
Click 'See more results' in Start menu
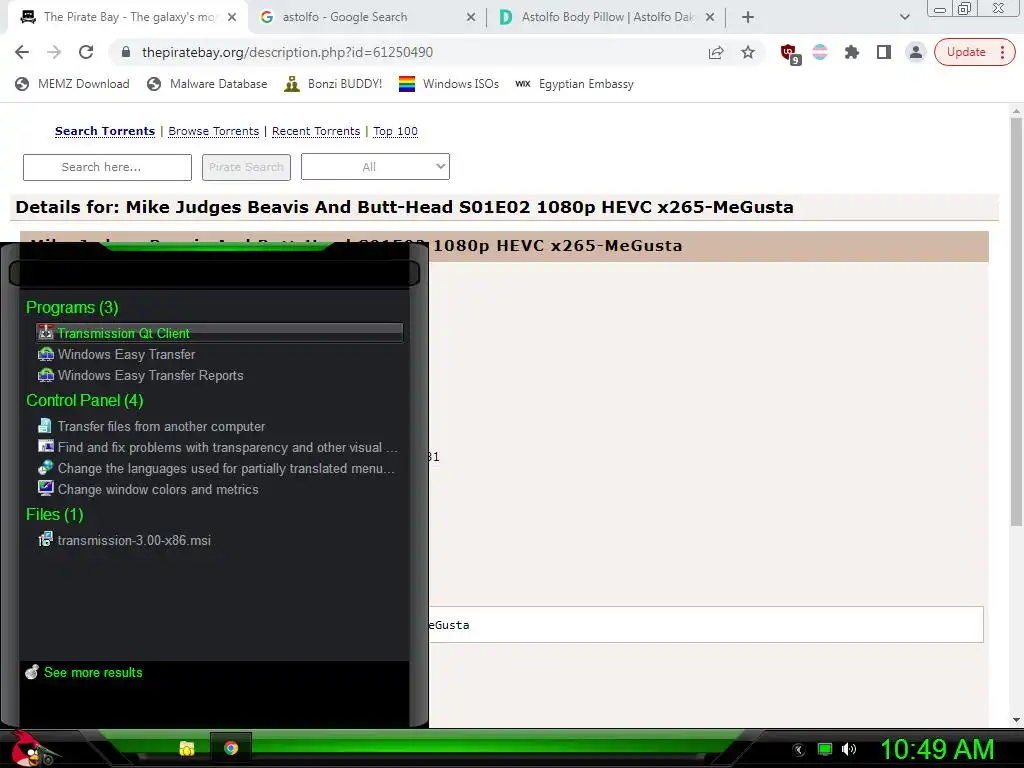84,672
